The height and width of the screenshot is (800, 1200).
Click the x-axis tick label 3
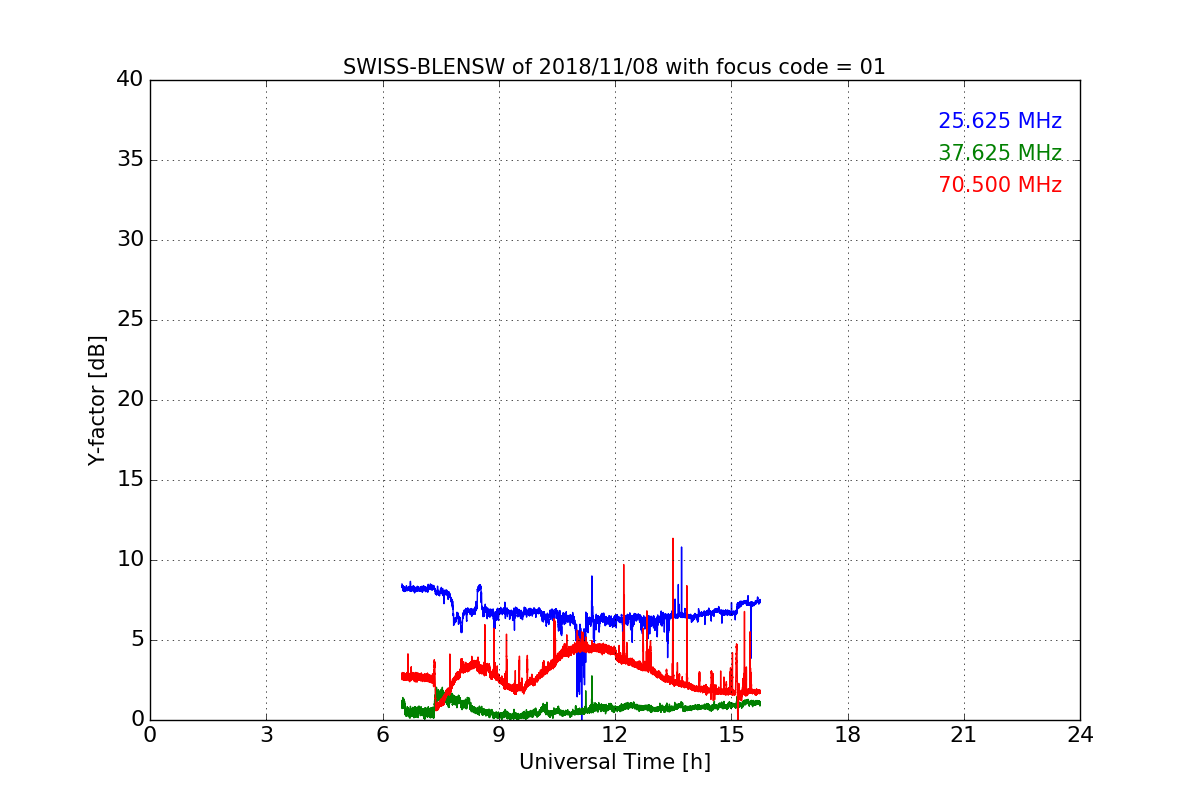tap(266, 735)
